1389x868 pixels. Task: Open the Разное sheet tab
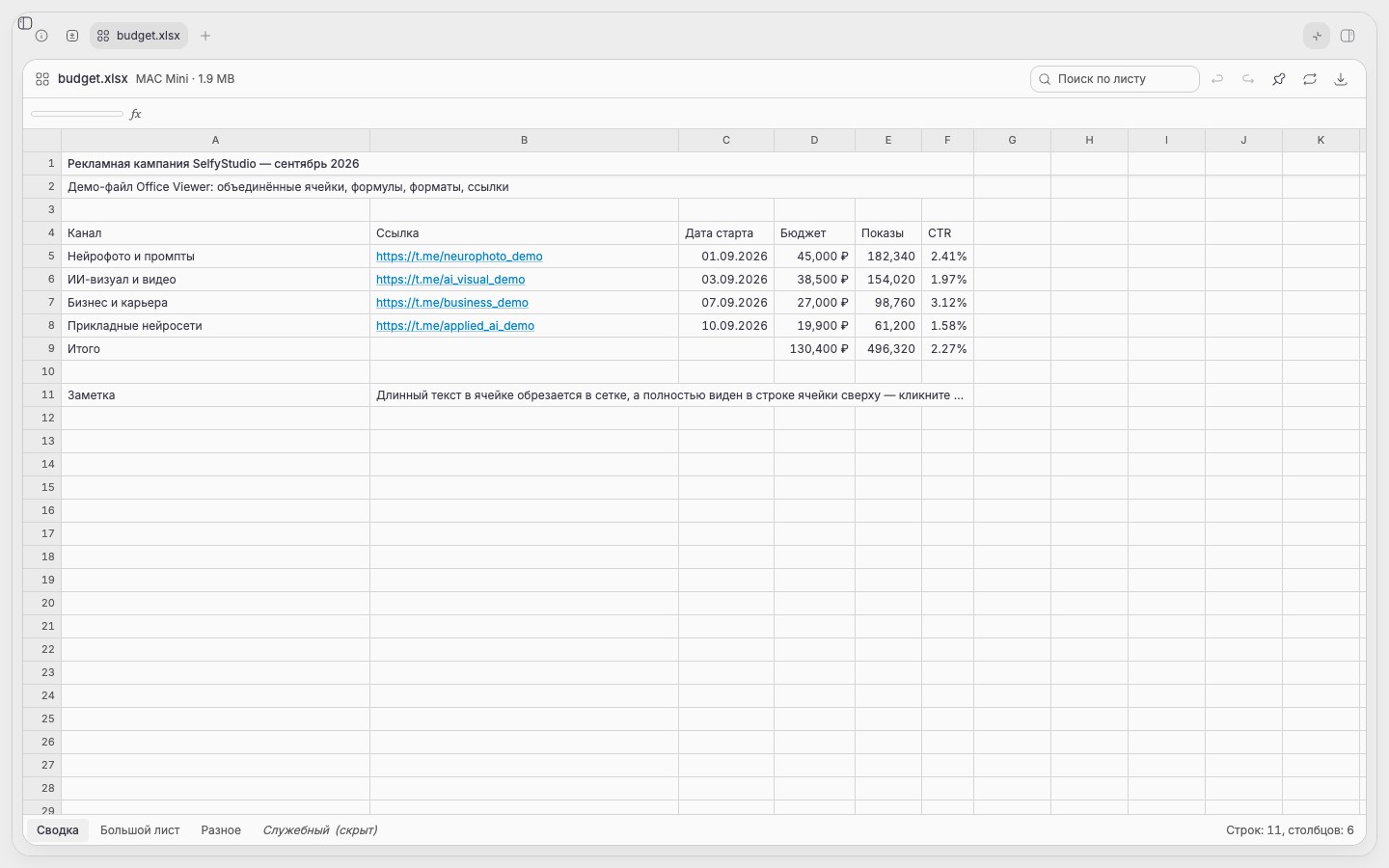tap(221, 830)
